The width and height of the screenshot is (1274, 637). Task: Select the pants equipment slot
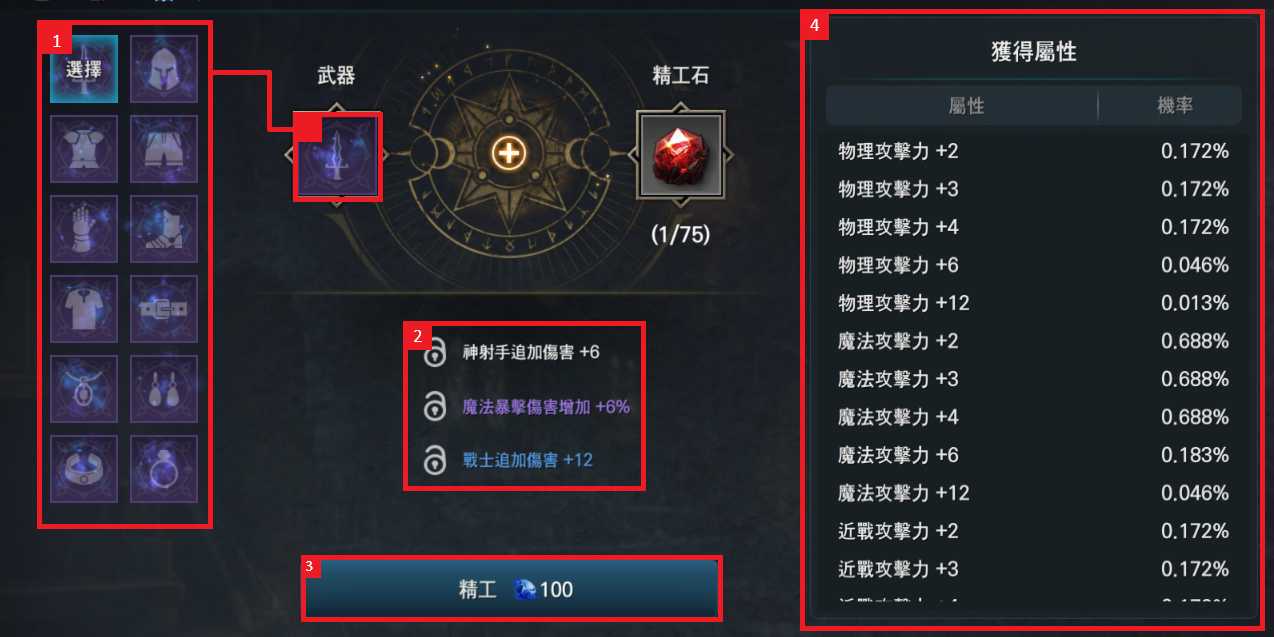coord(164,149)
